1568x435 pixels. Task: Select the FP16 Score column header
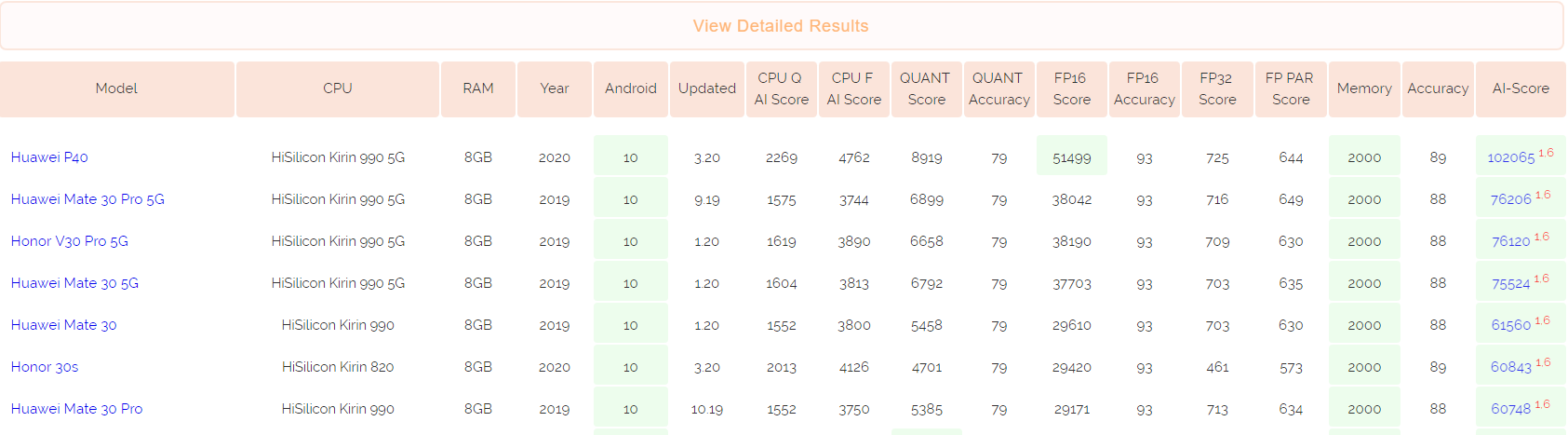click(1071, 88)
